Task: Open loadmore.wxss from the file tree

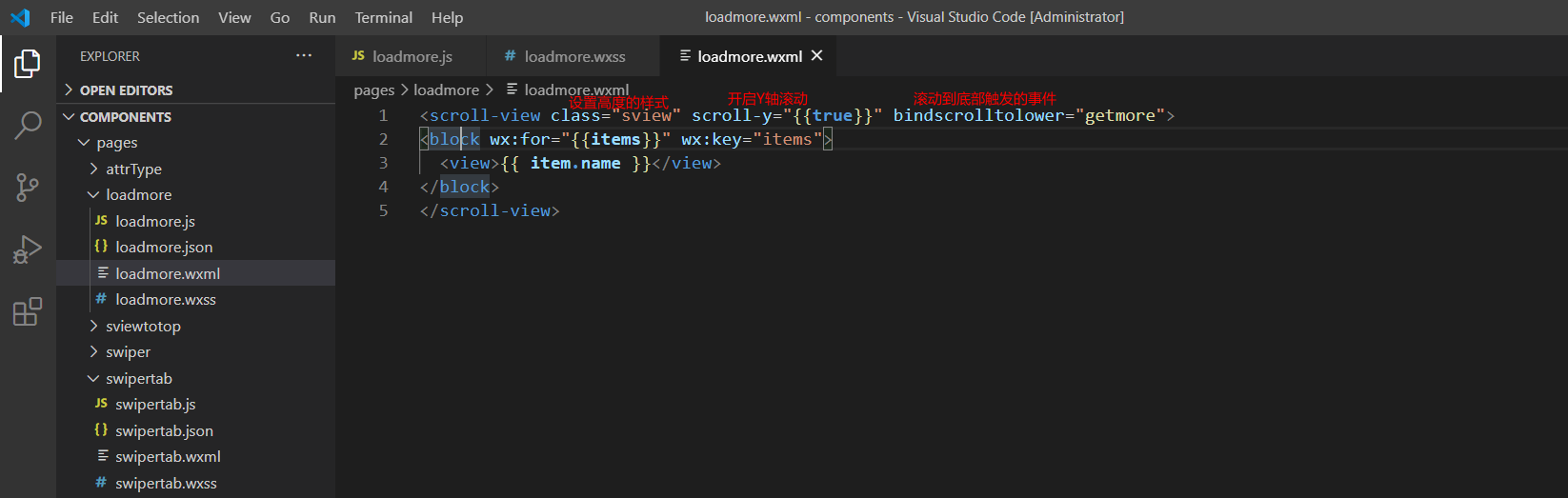Action: point(166,299)
